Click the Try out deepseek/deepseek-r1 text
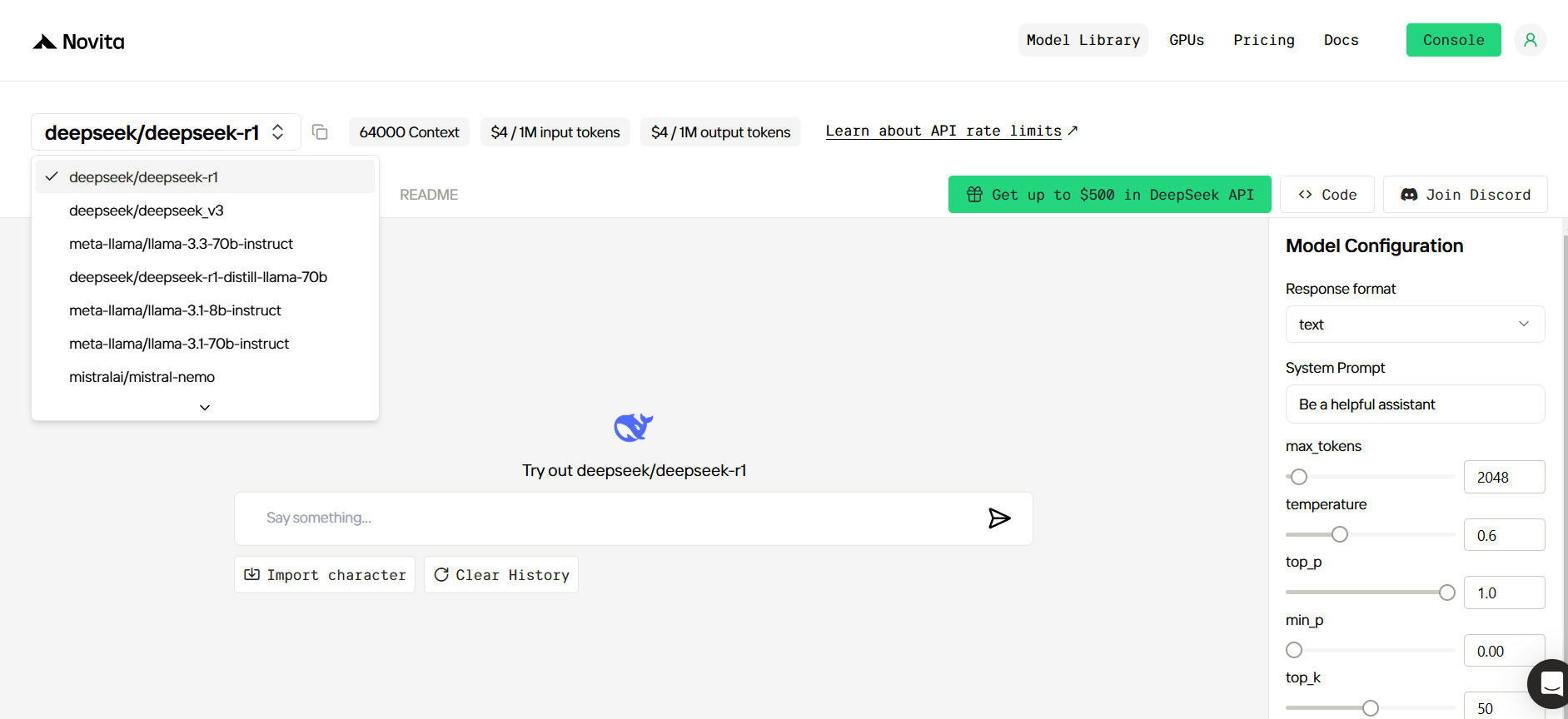 click(x=634, y=470)
